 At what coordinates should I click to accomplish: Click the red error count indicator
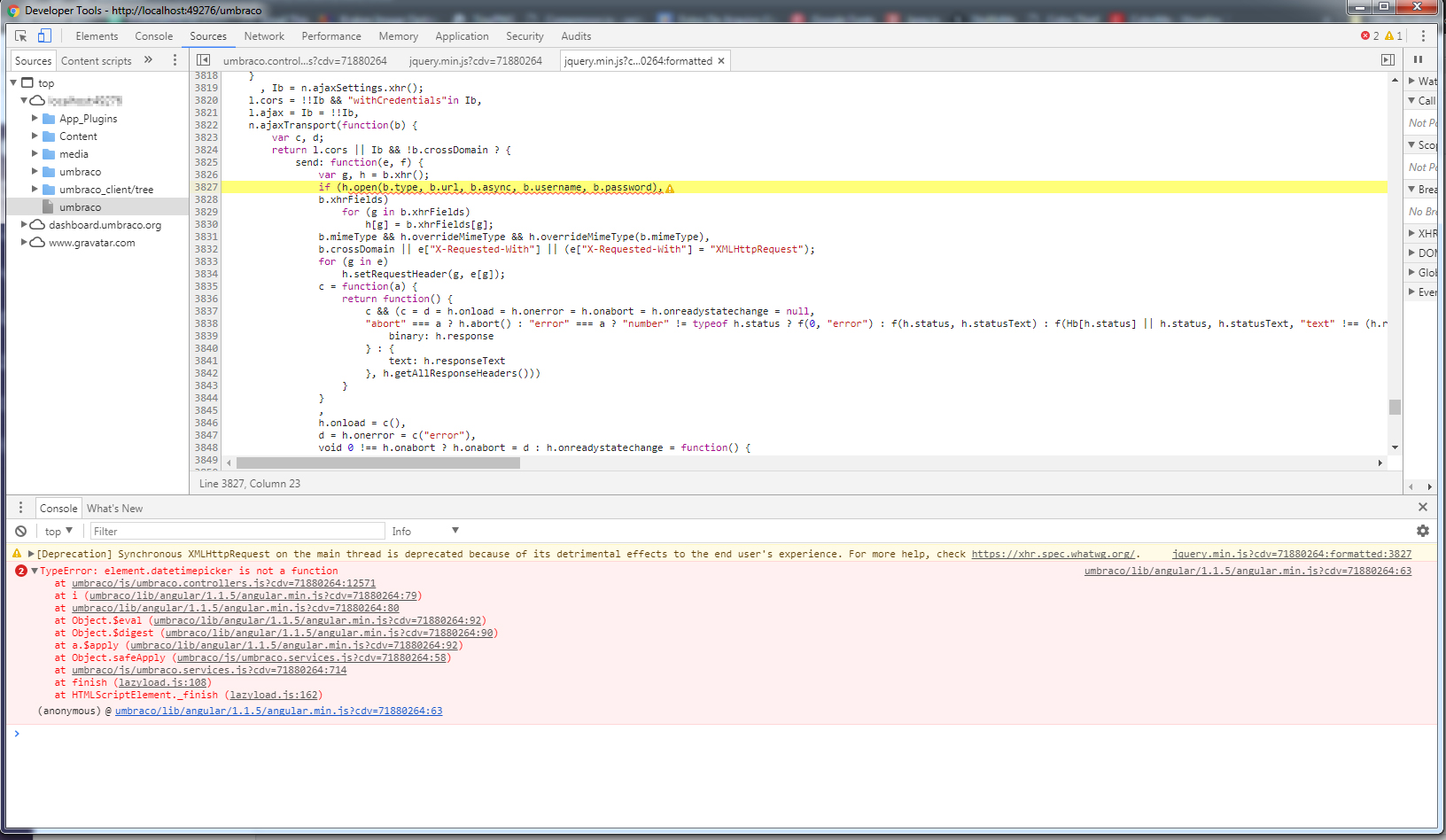pyautogui.click(x=1370, y=36)
